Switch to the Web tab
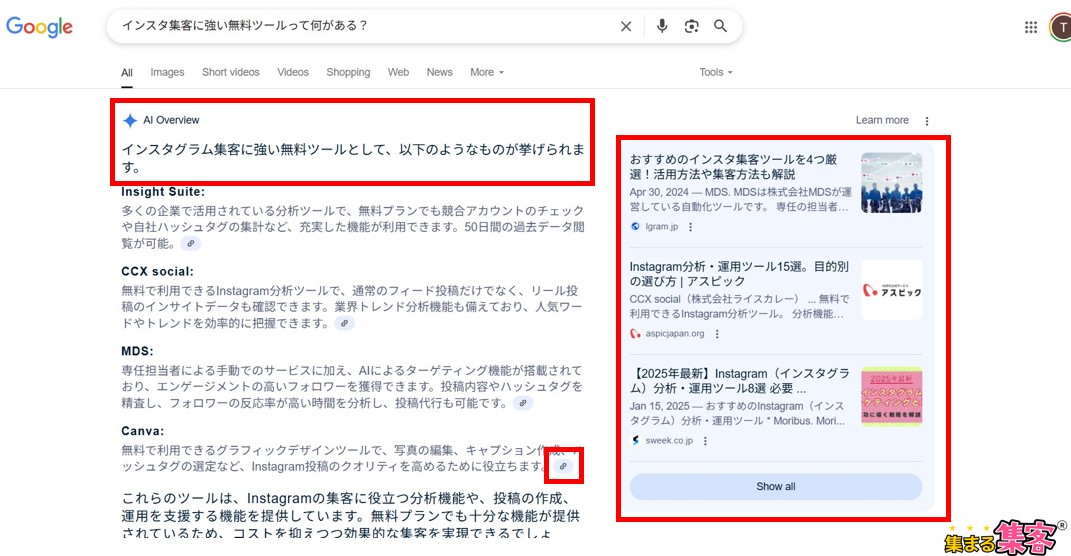1071x556 pixels. pos(398,72)
